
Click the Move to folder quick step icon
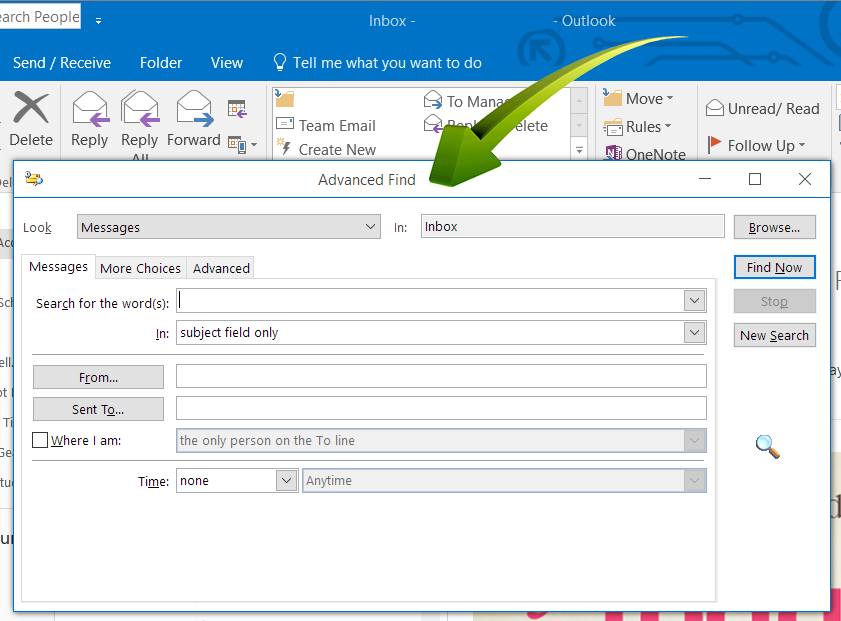click(x=285, y=99)
